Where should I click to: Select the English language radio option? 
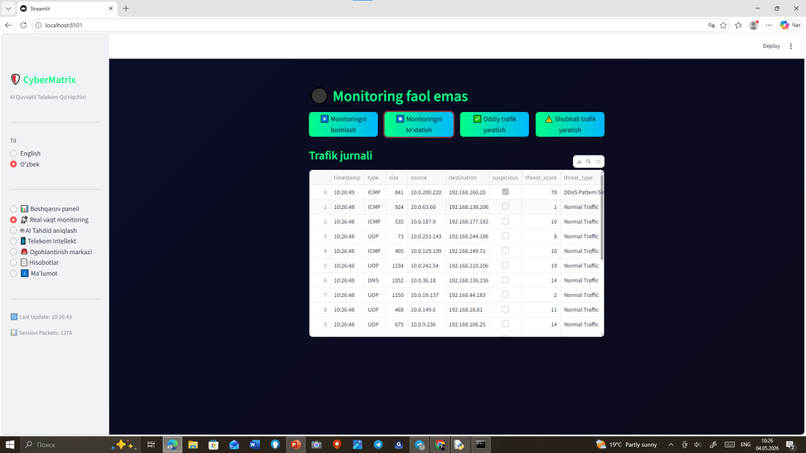click(x=13, y=153)
